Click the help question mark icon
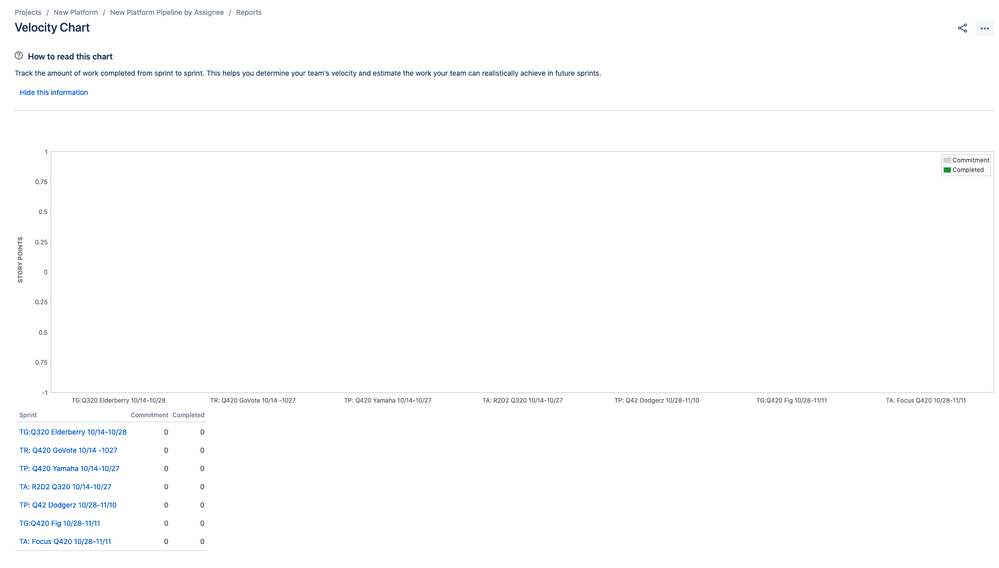999x568 pixels. pos(18,56)
